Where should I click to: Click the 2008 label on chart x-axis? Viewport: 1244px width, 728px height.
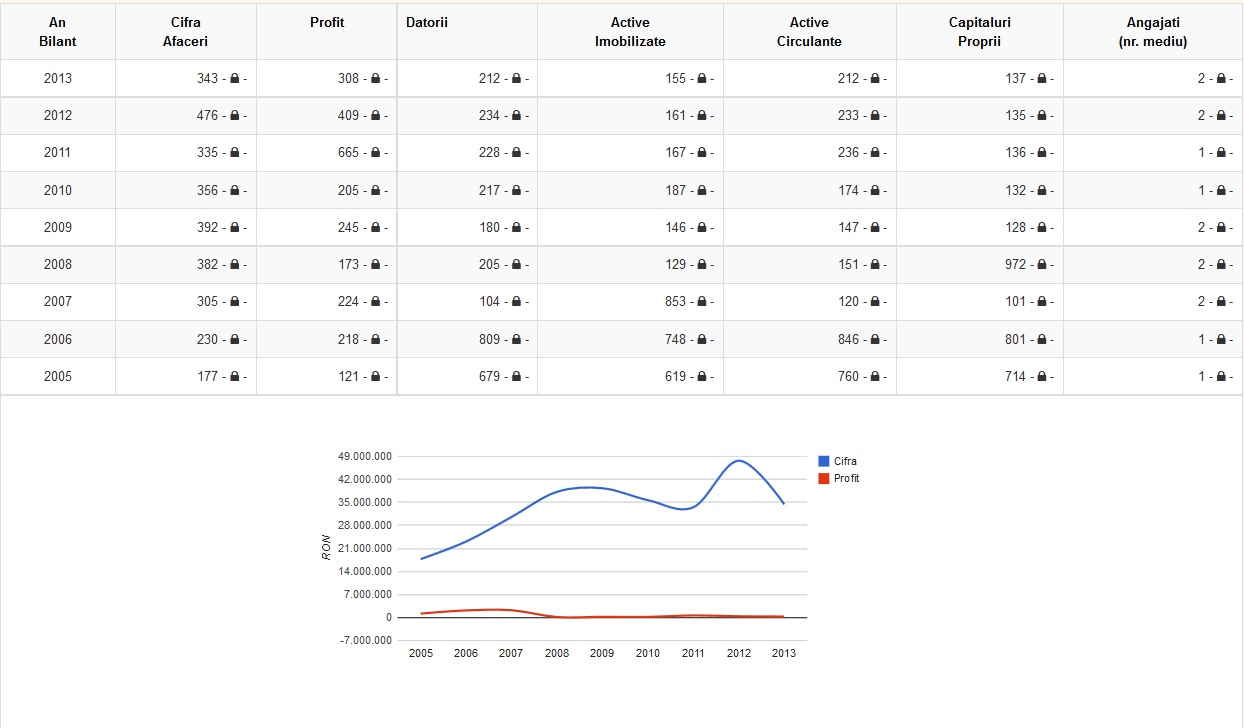tap(557, 653)
